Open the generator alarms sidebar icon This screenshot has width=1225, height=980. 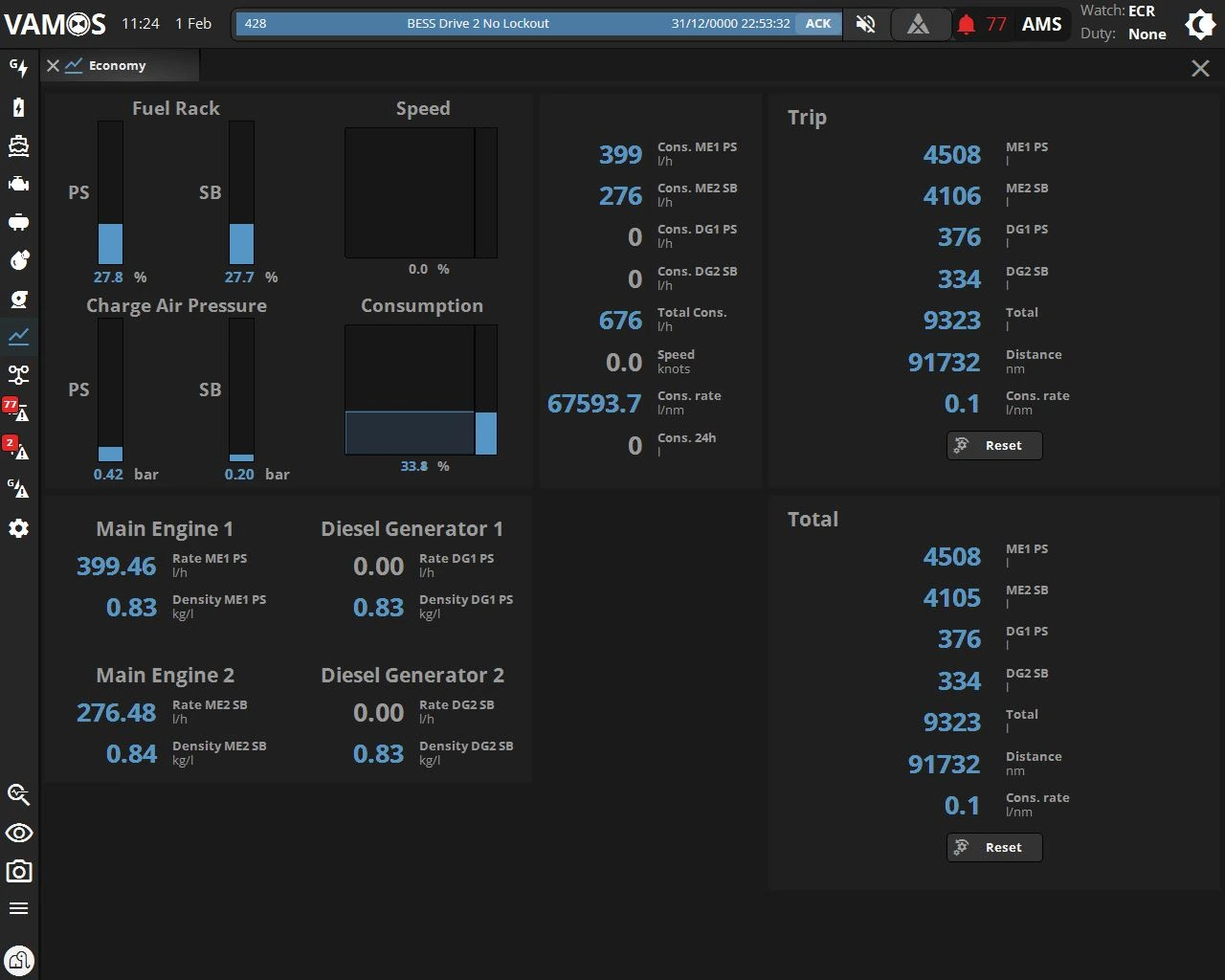coord(18,489)
